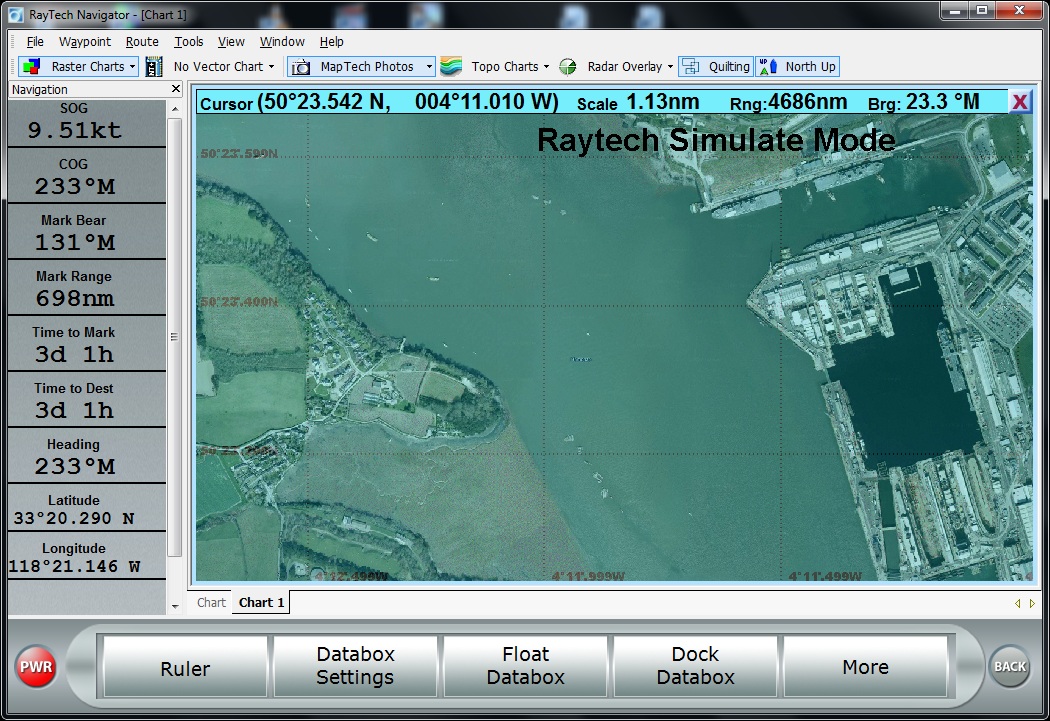The image size is (1050, 721).
Task: Select the Chart 1 tab
Action: (261, 603)
